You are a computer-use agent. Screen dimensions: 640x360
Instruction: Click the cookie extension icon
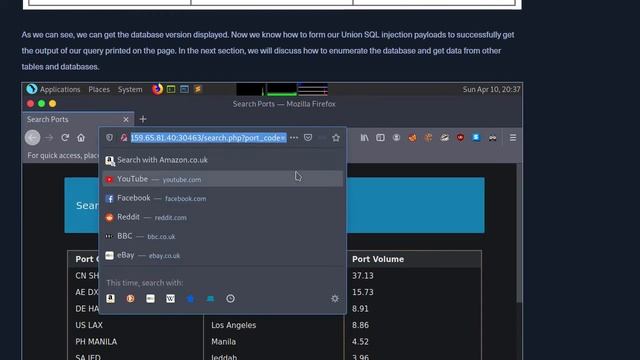click(428, 138)
